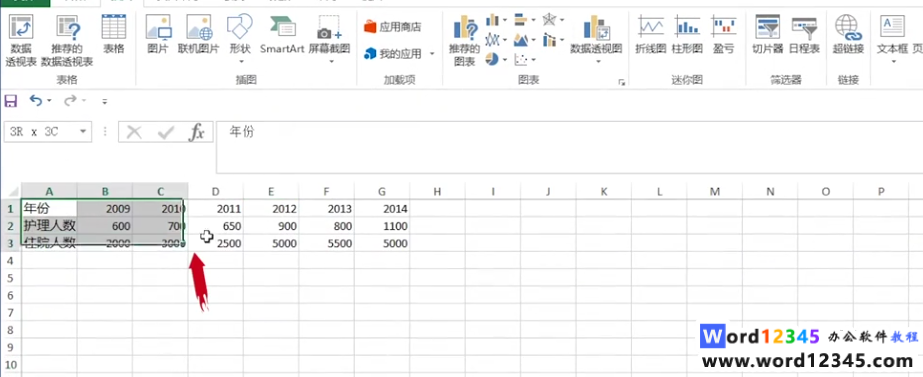Open the Undo history dropdown
Viewport: 923px width, 377px height.
(49, 101)
